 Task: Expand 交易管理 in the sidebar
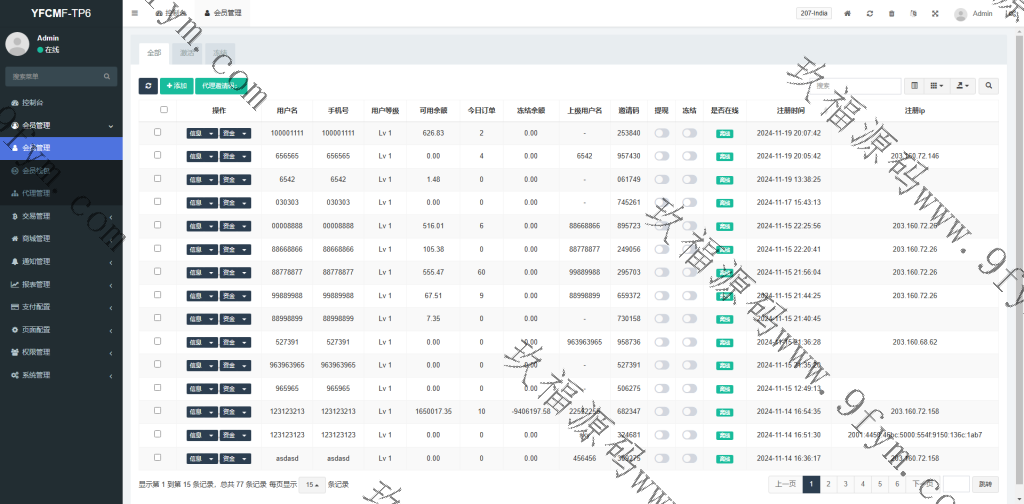(62, 216)
